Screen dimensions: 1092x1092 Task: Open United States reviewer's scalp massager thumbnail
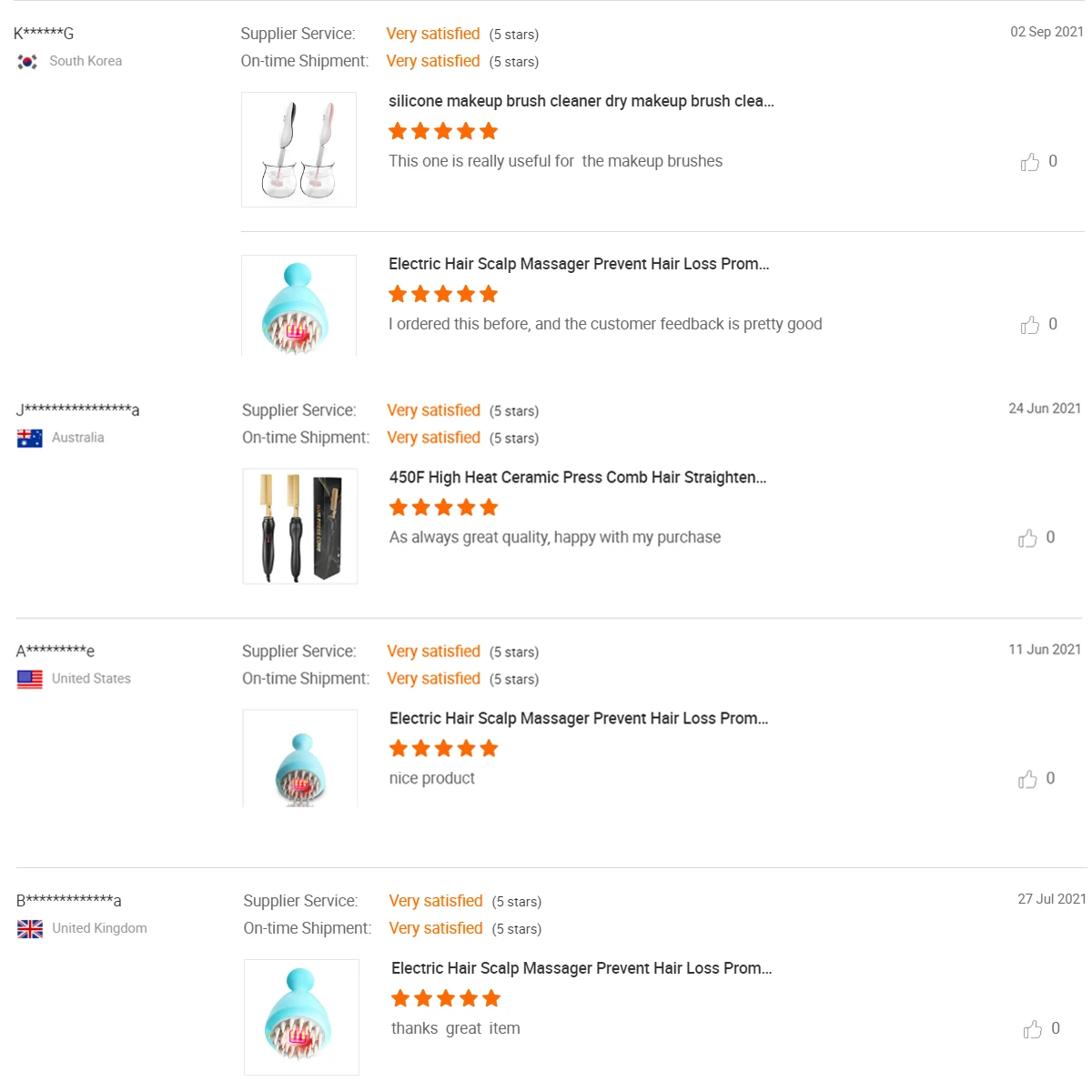[299, 758]
